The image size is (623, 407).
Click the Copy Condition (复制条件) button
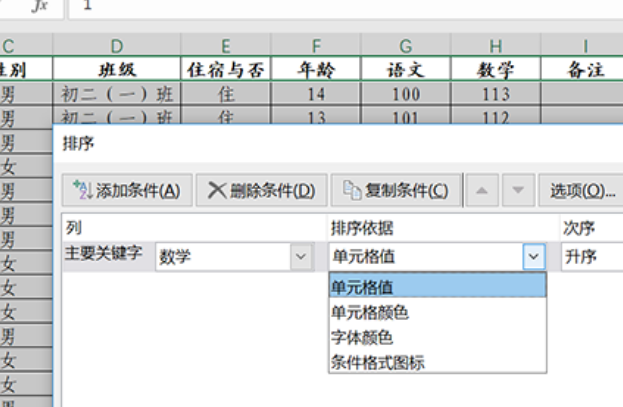[396, 190]
